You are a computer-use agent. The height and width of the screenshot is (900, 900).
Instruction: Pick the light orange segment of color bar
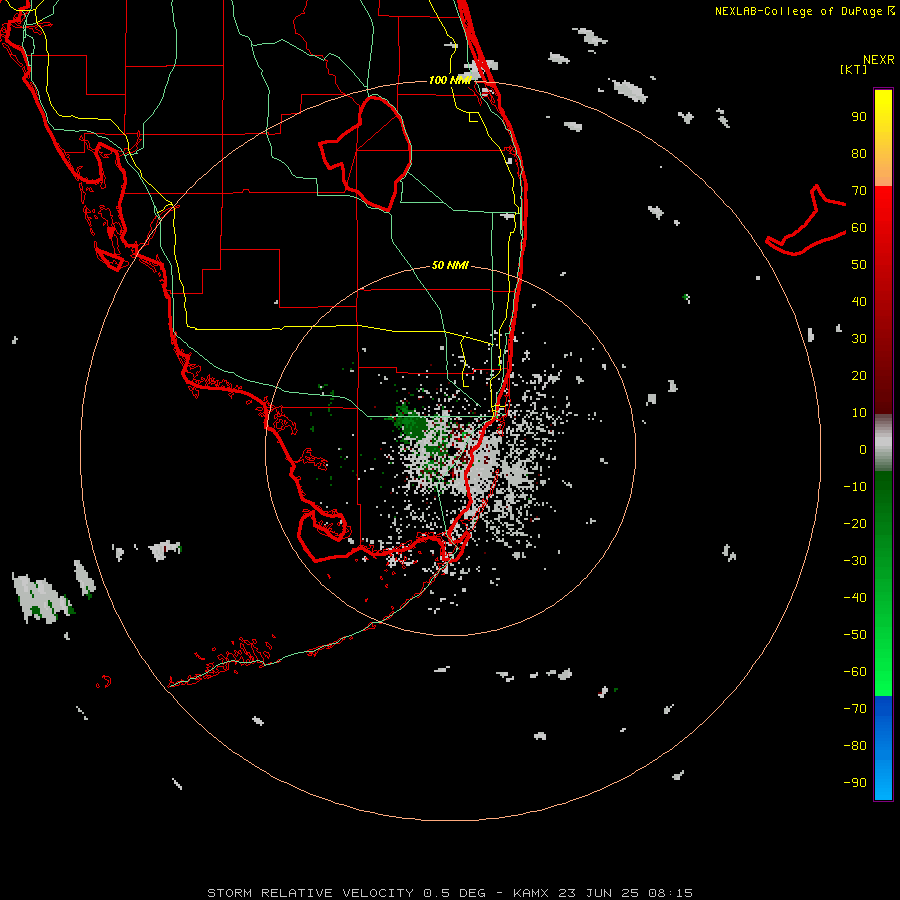click(x=883, y=169)
